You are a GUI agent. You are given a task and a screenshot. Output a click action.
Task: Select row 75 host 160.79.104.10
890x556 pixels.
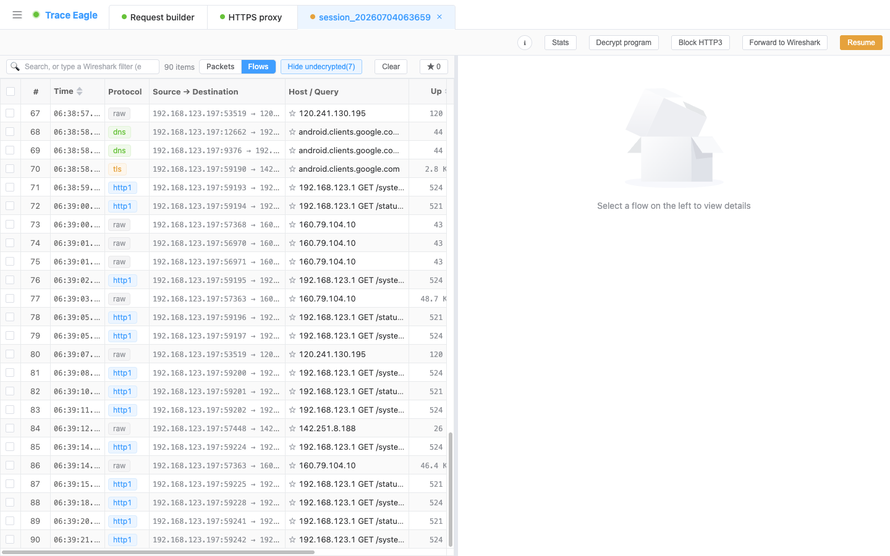coord(224,262)
